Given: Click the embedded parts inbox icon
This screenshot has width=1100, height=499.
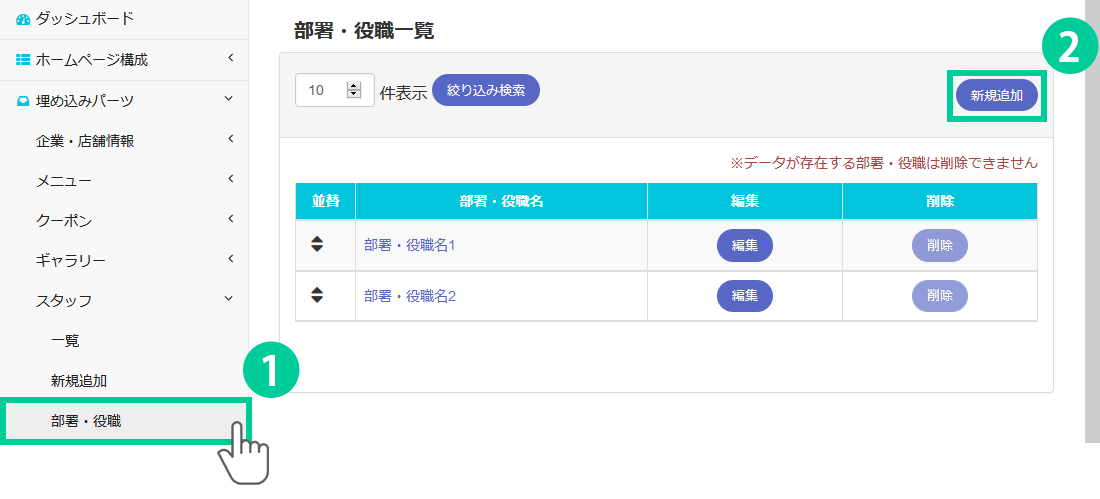Looking at the screenshot, I should pyautogui.click(x=23, y=100).
